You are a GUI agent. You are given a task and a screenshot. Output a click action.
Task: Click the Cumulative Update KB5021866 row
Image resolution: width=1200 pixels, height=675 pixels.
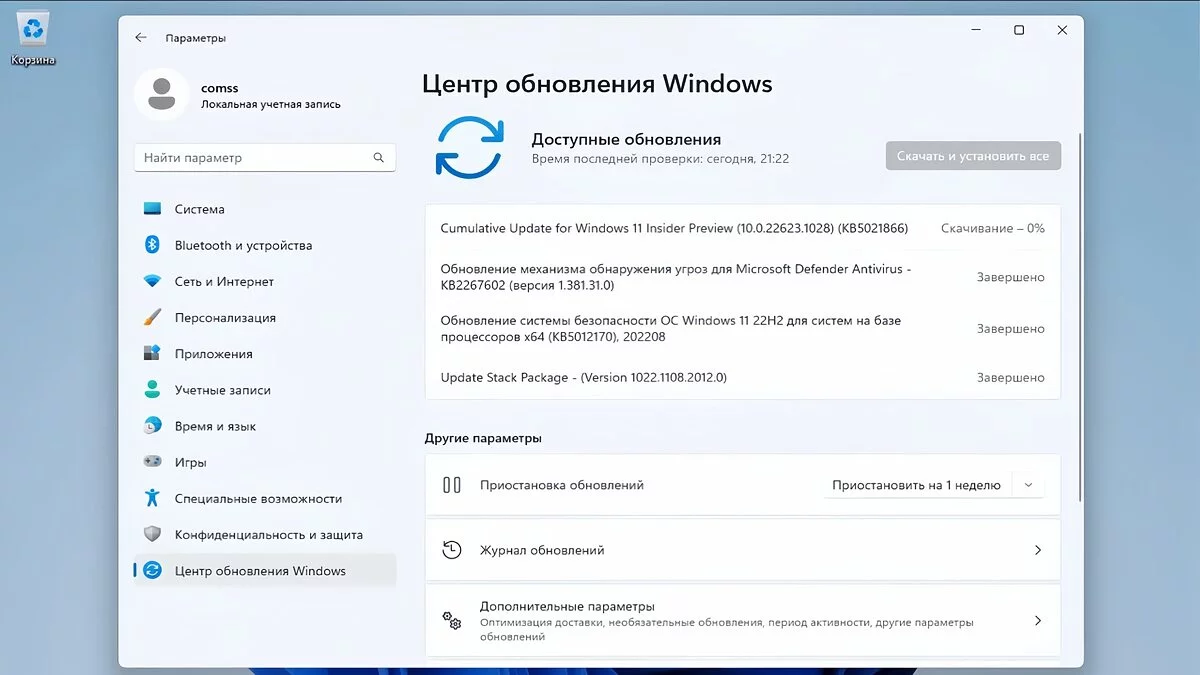pyautogui.click(x=743, y=228)
